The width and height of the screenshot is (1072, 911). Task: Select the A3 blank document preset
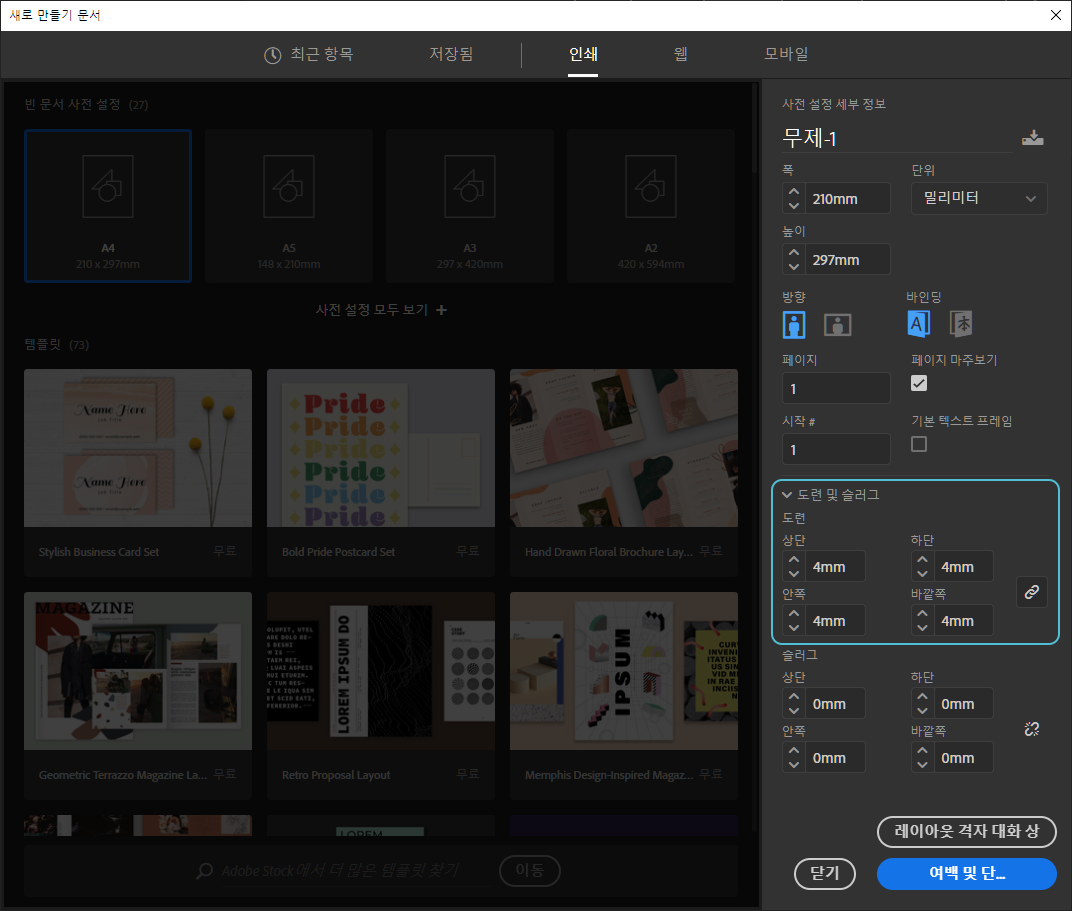click(x=469, y=206)
